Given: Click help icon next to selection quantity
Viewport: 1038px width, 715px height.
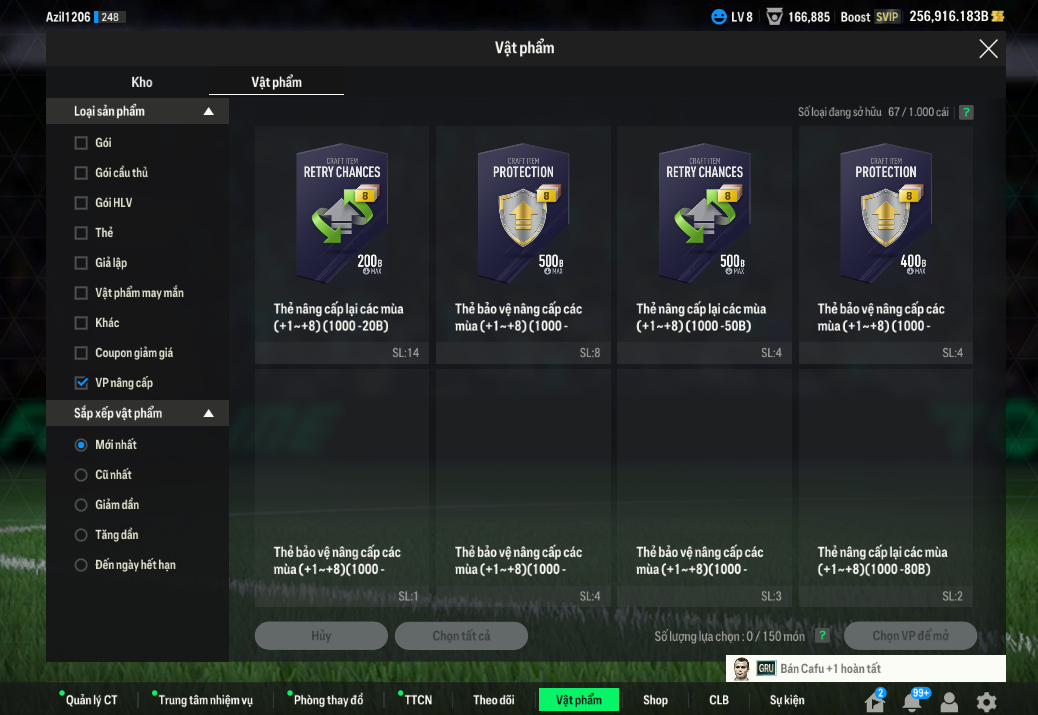Looking at the screenshot, I should 822,636.
